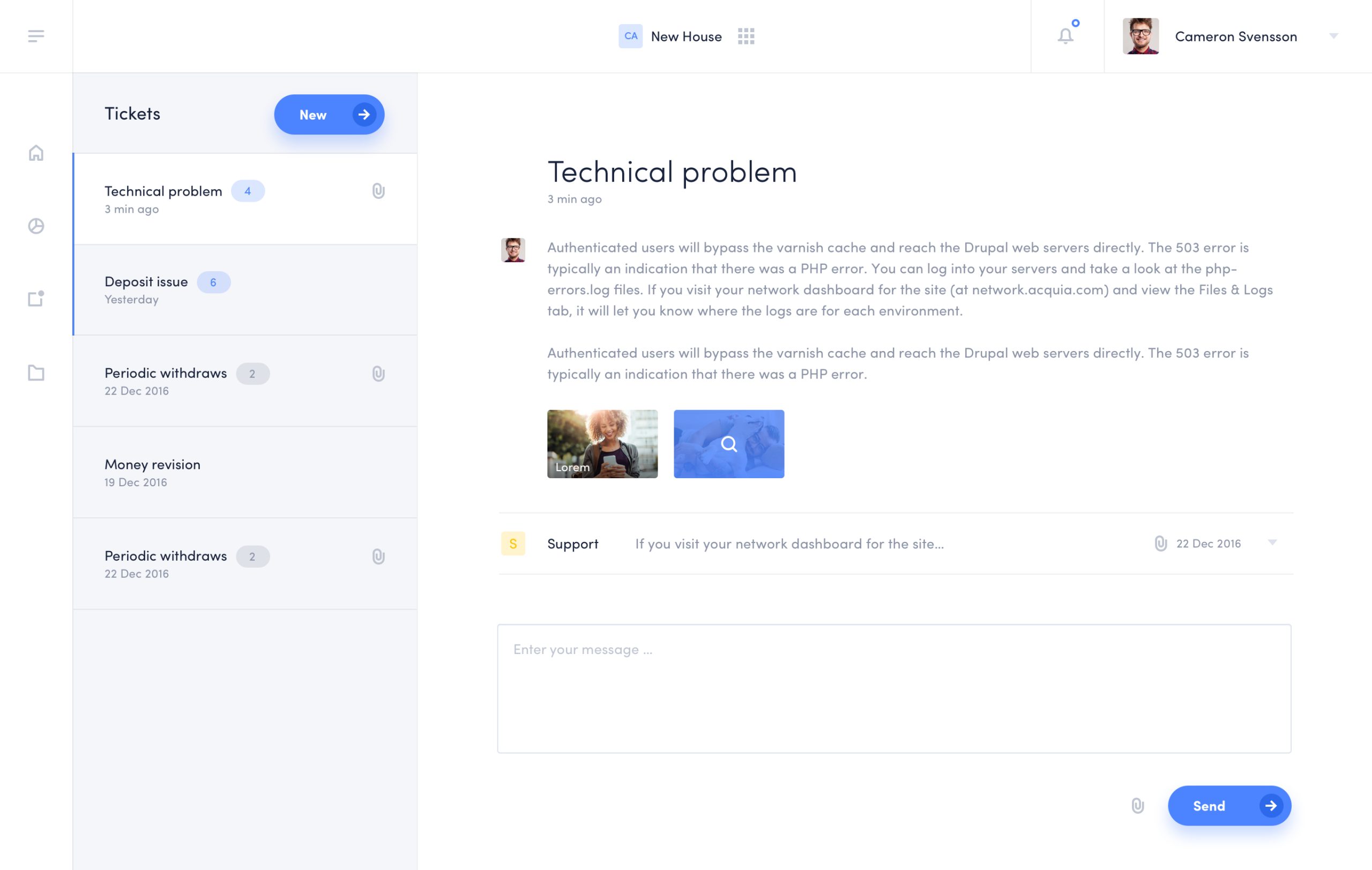Click the Technical problem ticket's attachment paperclip
Viewport: 1372px width, 870px height.
(378, 191)
